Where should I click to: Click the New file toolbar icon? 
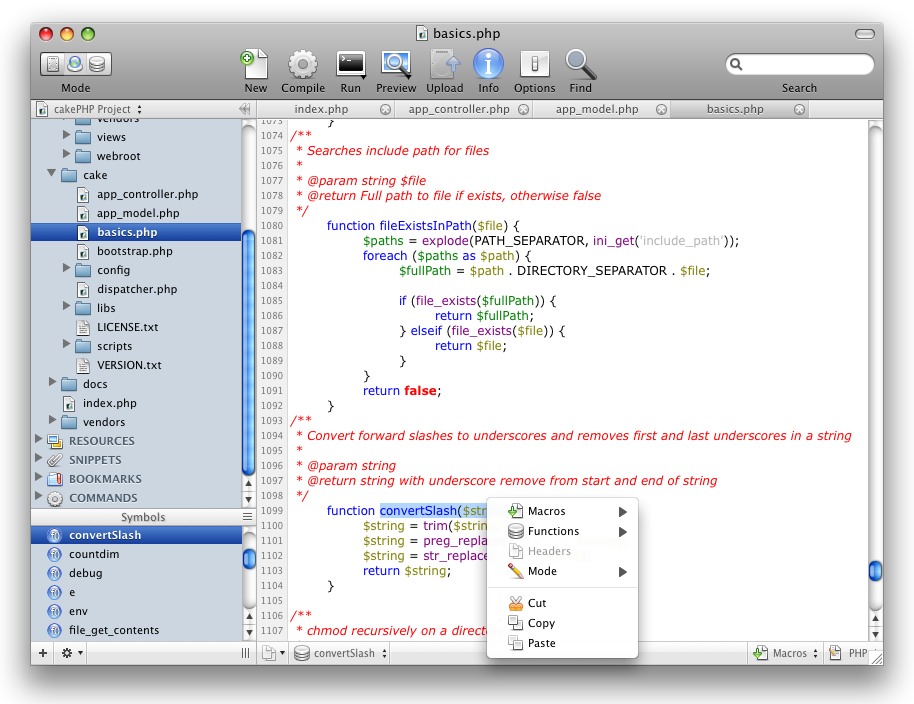255,64
